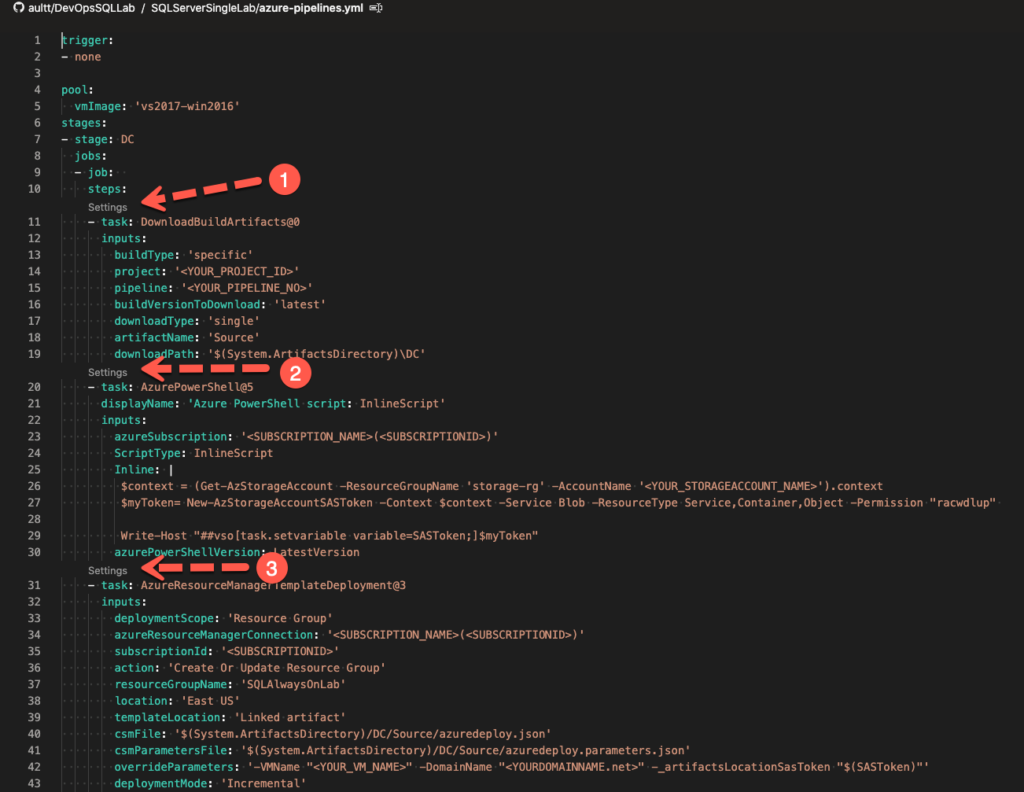Click the 'Inline: |' line

click(144, 469)
